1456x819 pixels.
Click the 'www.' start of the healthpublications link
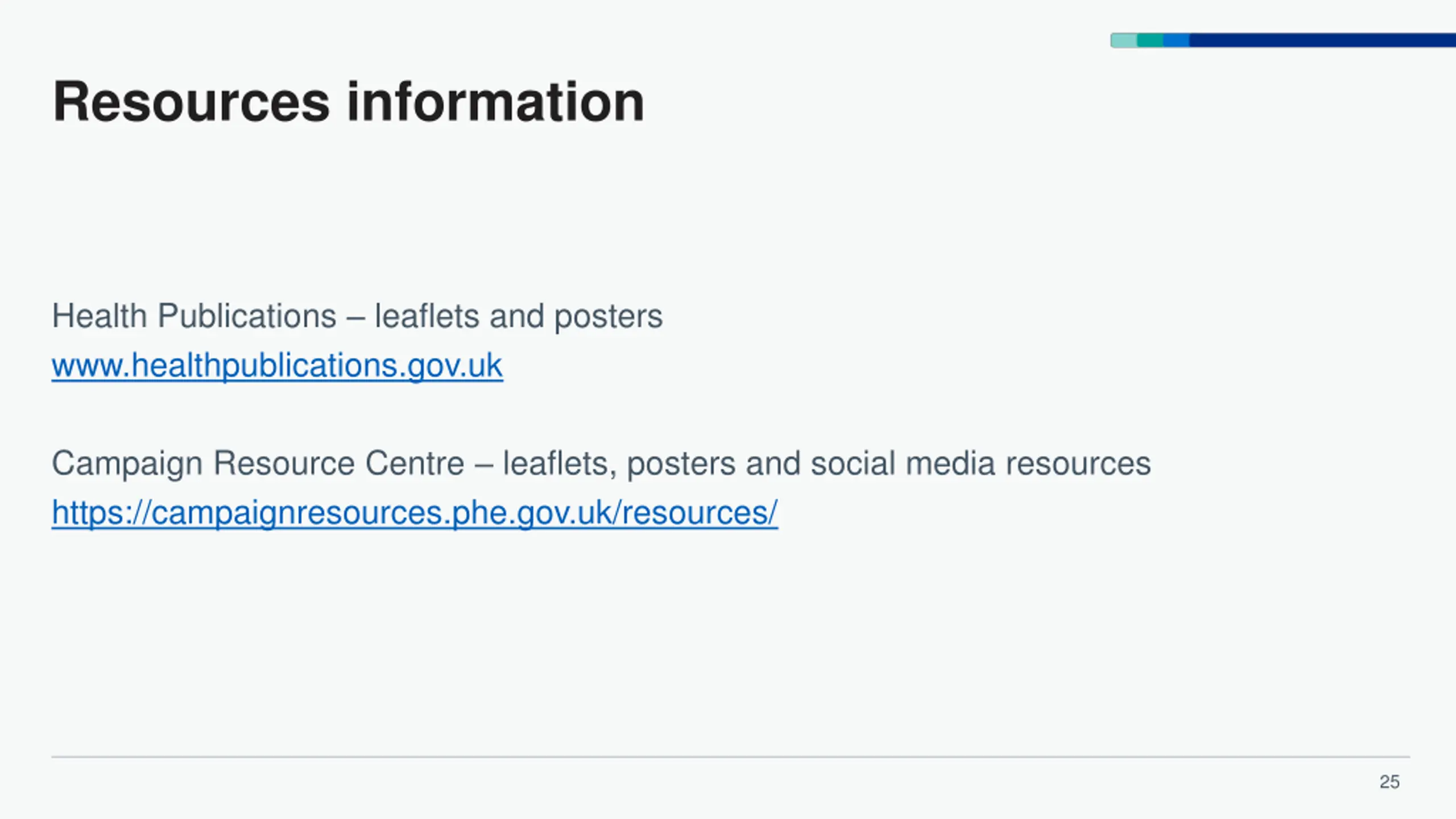coord(91,365)
